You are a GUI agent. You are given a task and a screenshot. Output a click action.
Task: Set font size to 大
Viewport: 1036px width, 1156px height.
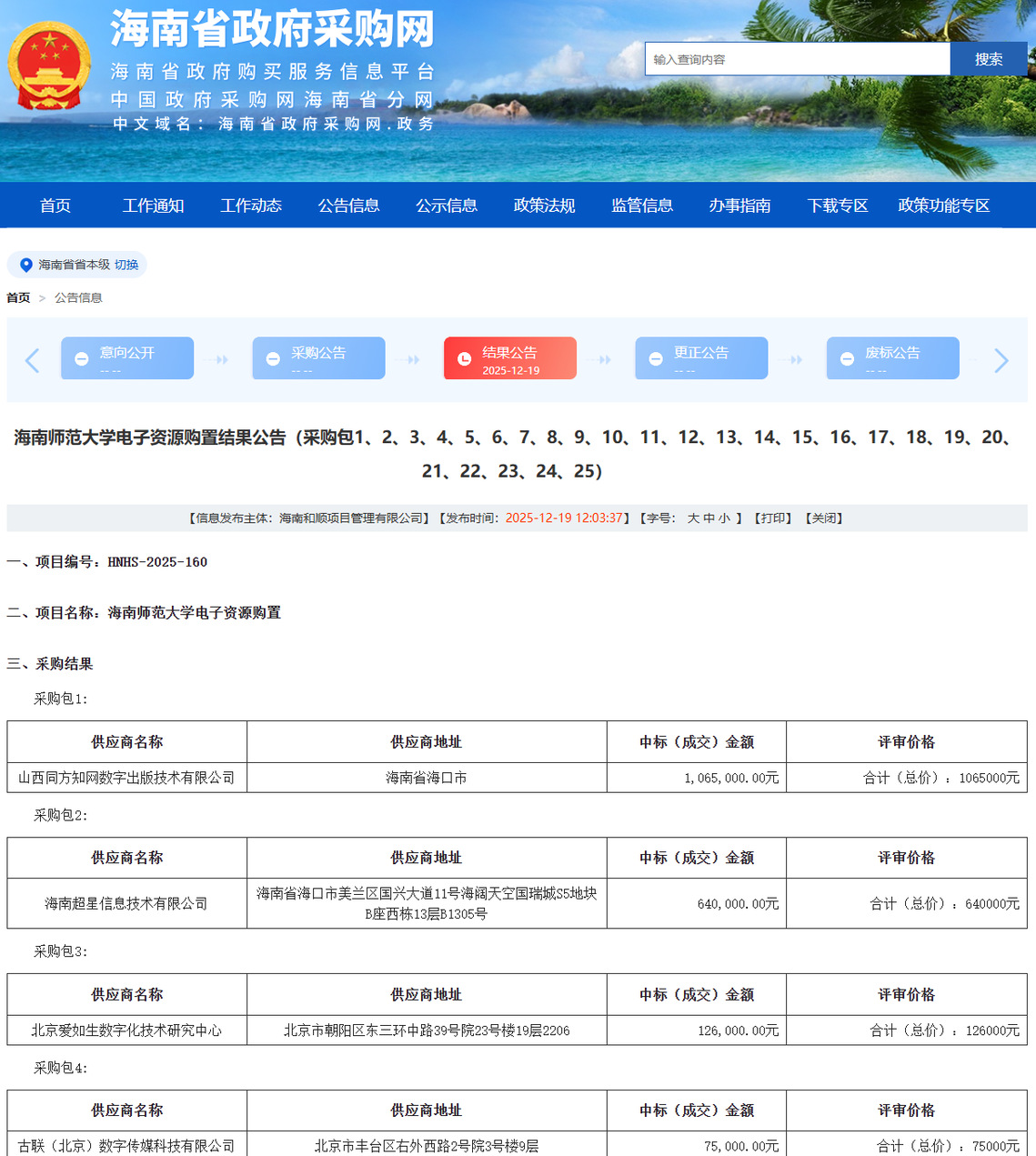click(x=693, y=518)
